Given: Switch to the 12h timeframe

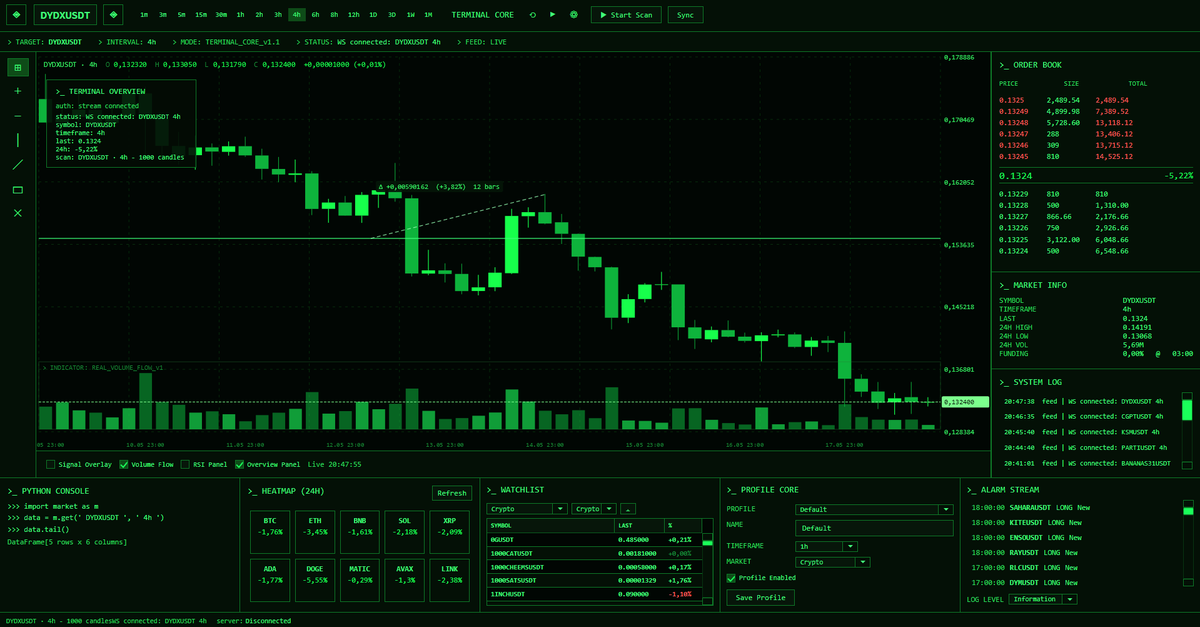Looking at the screenshot, I should click(x=354, y=15).
